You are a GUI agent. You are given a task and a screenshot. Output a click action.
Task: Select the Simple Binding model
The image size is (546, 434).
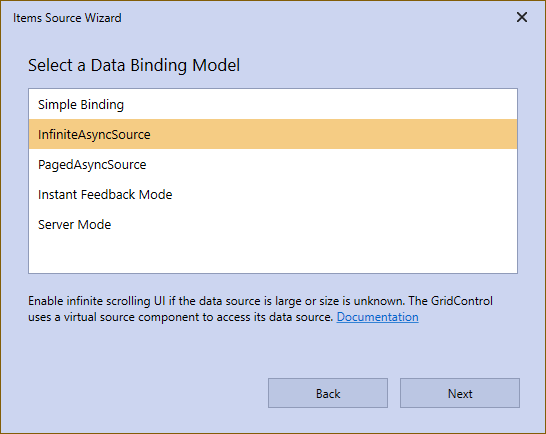[x=273, y=104]
